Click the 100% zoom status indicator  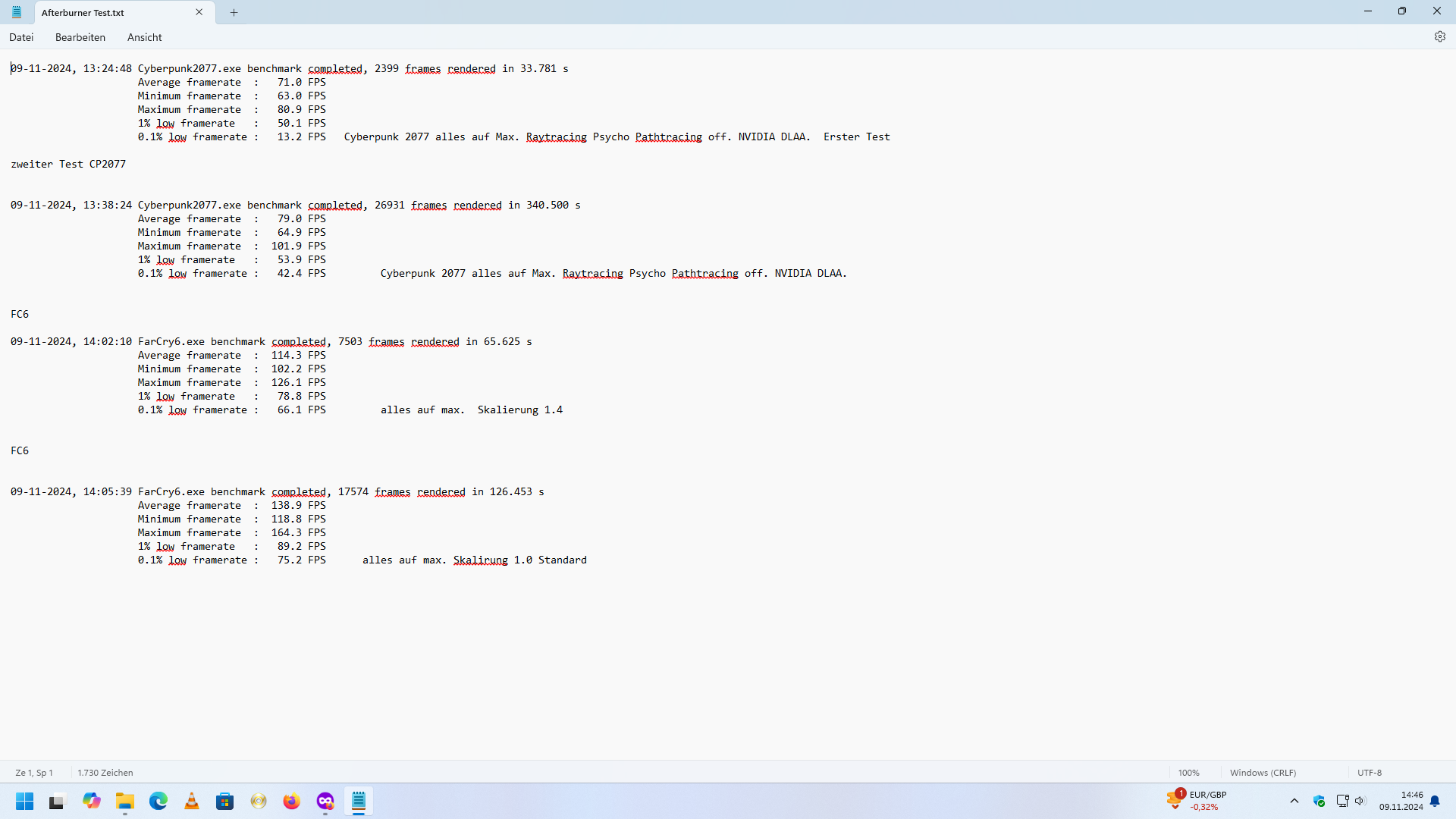1188,773
